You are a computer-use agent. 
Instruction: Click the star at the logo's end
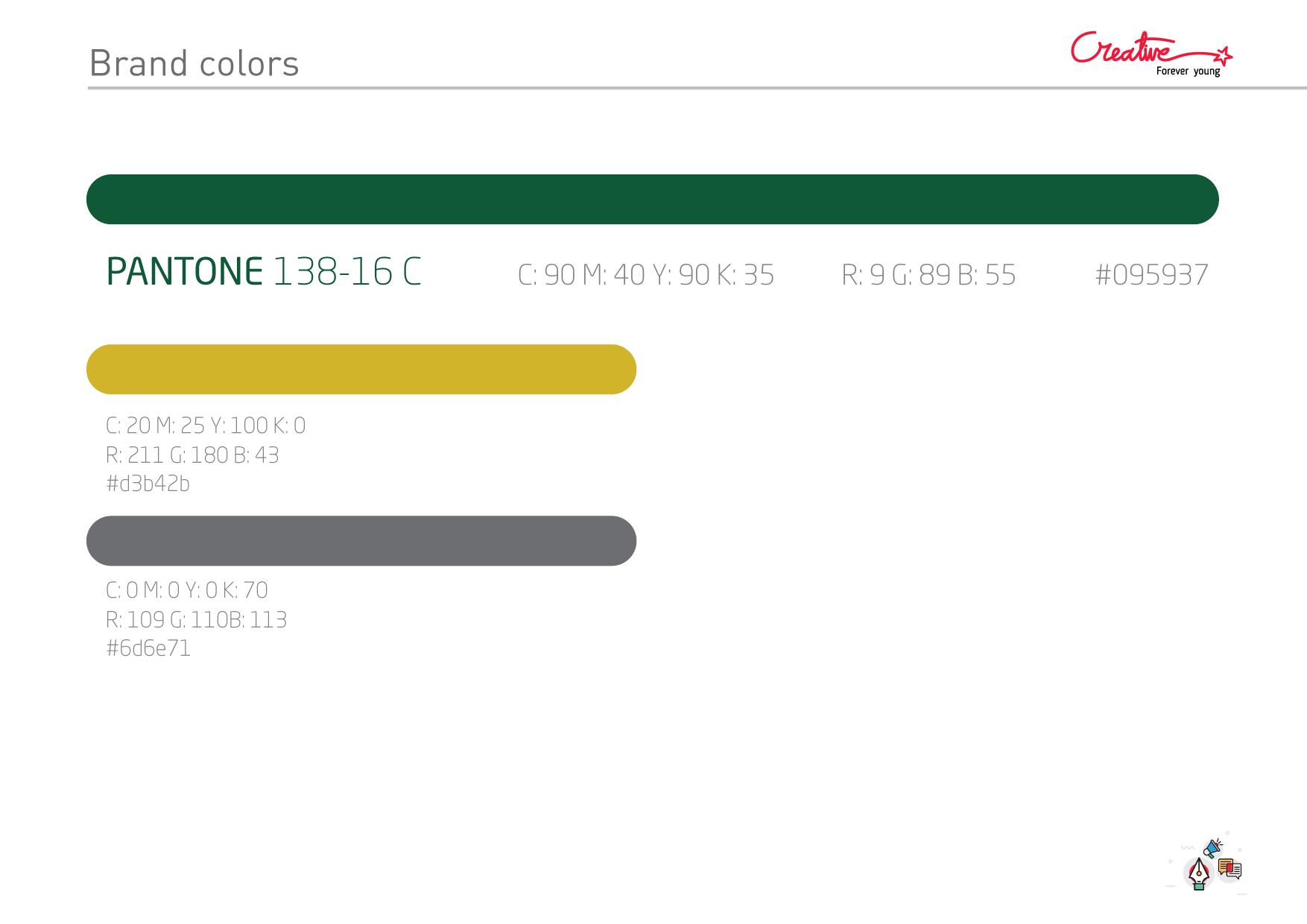[1224, 55]
